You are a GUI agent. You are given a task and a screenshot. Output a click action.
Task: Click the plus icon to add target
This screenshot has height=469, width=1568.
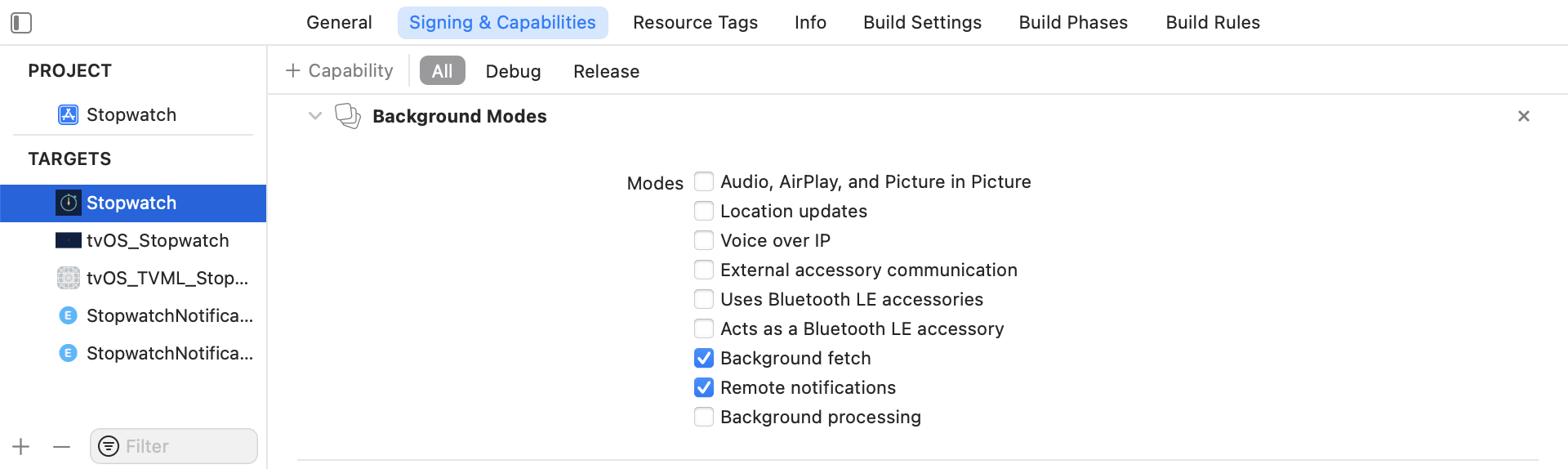point(21,446)
